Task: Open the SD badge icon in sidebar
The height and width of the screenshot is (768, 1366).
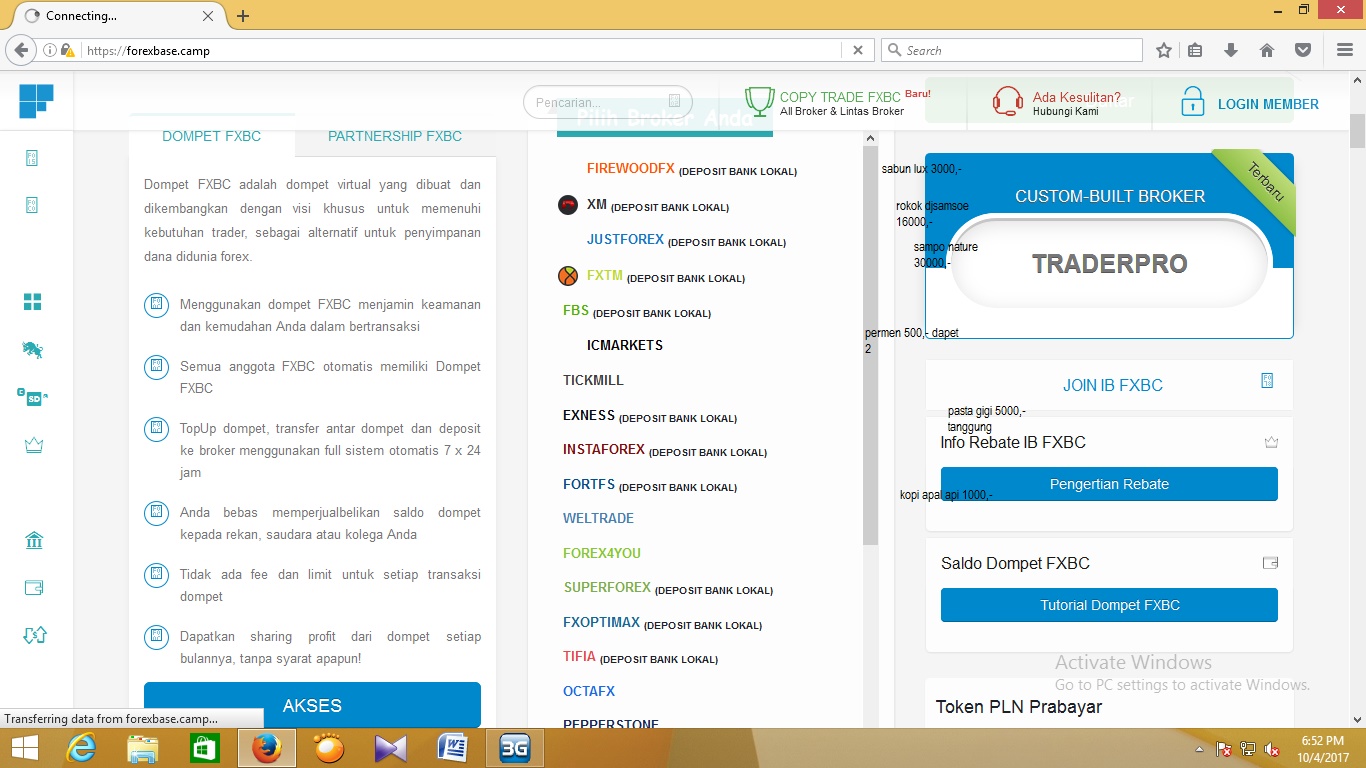Action: click(x=33, y=397)
